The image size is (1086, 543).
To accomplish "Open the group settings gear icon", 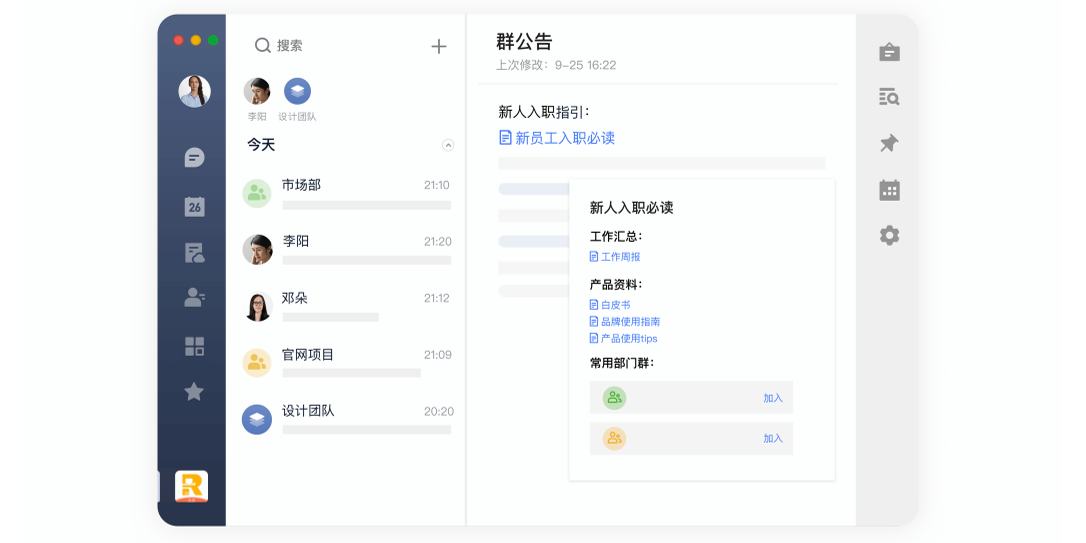I will tap(889, 235).
